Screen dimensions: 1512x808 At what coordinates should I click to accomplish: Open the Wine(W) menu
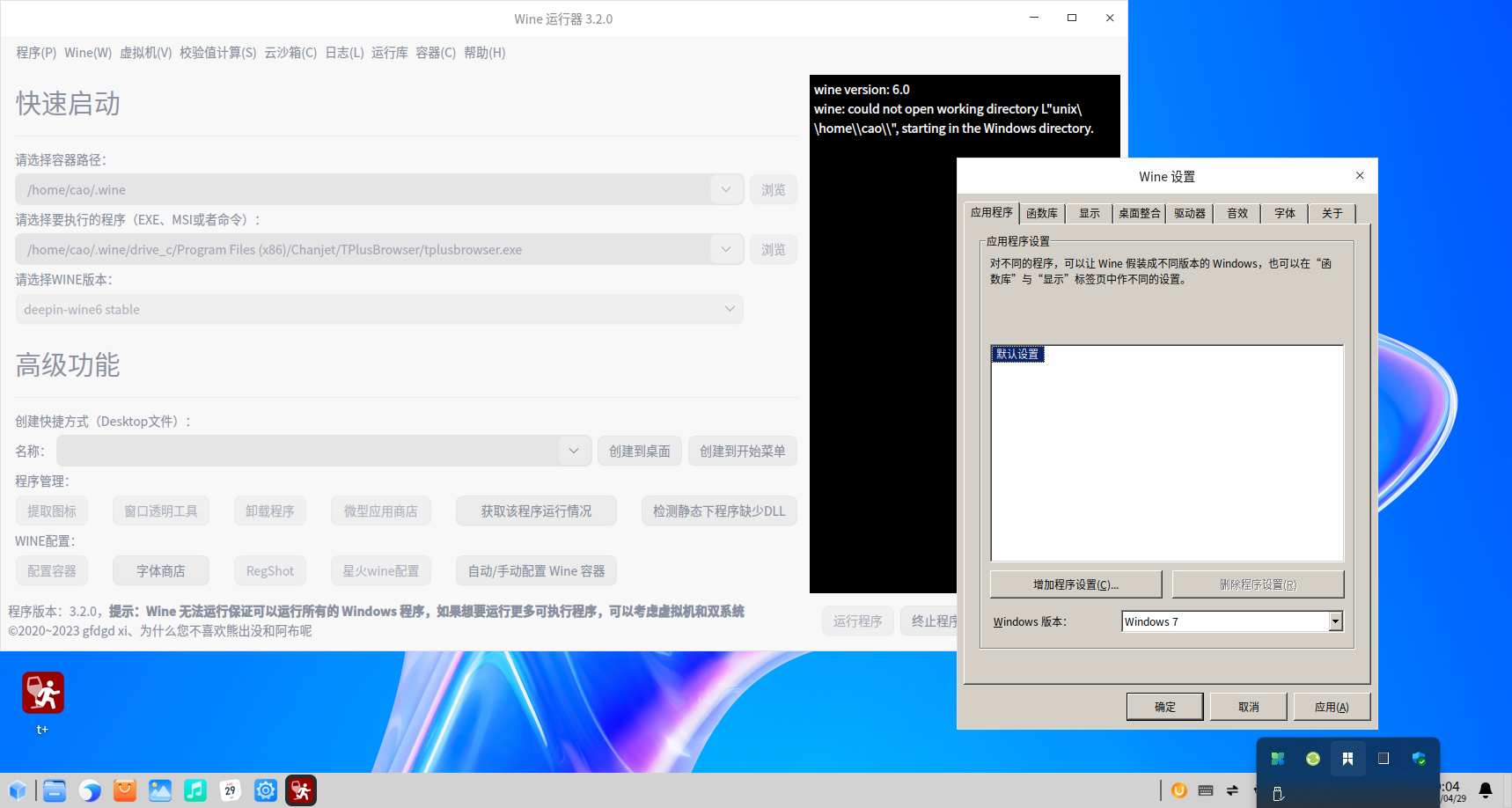(88, 53)
